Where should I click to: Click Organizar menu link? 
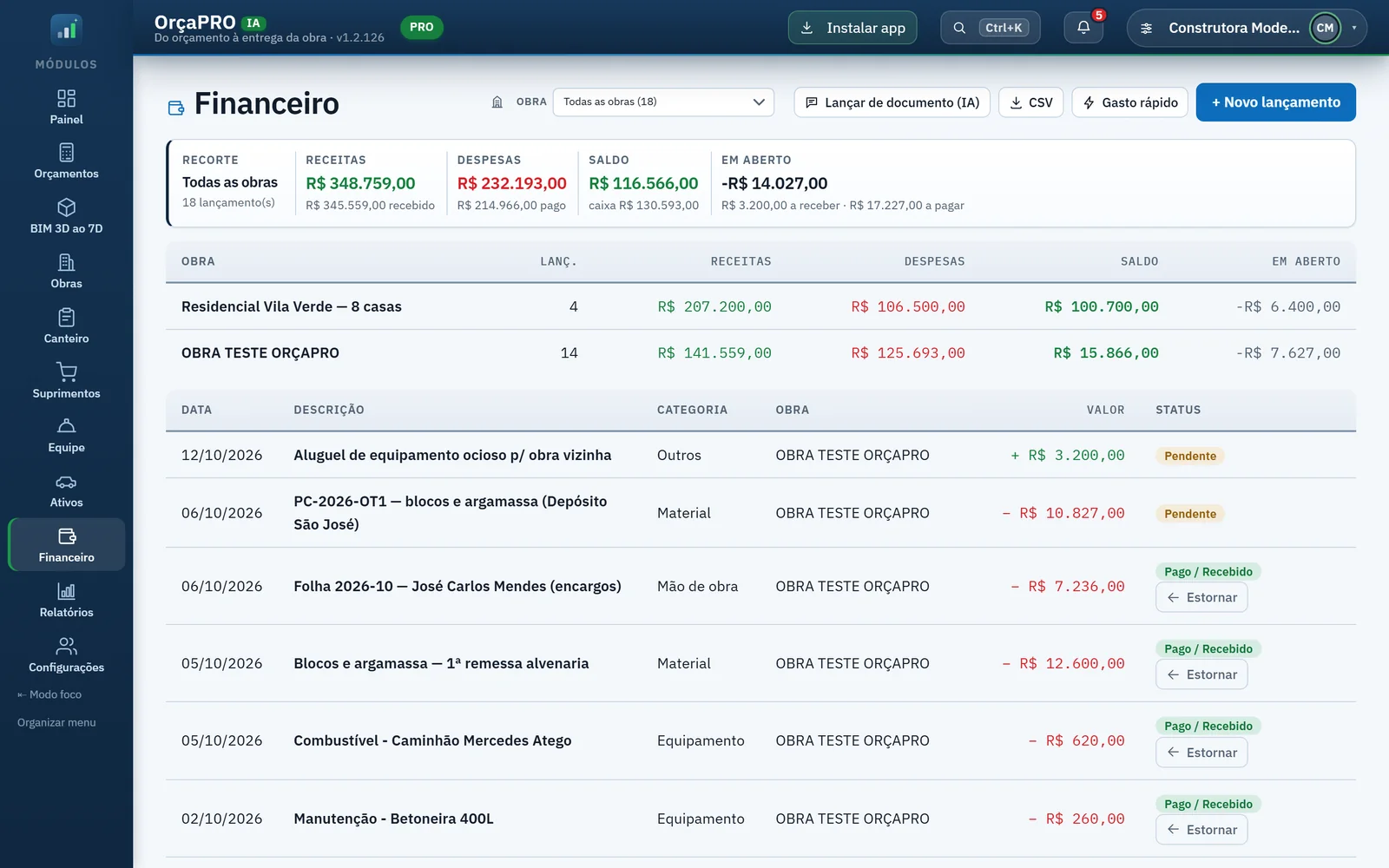(56, 722)
